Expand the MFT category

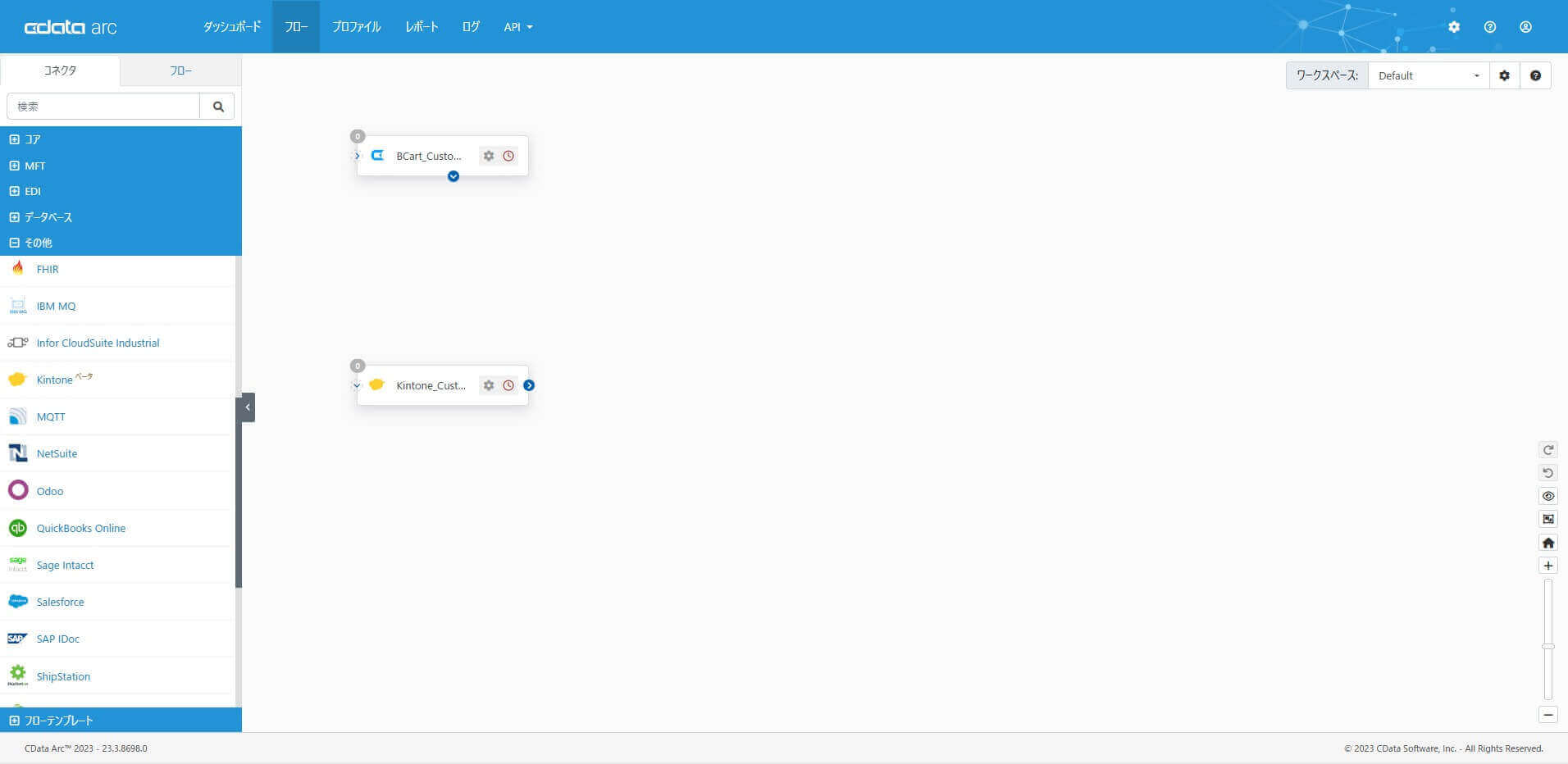click(121, 166)
